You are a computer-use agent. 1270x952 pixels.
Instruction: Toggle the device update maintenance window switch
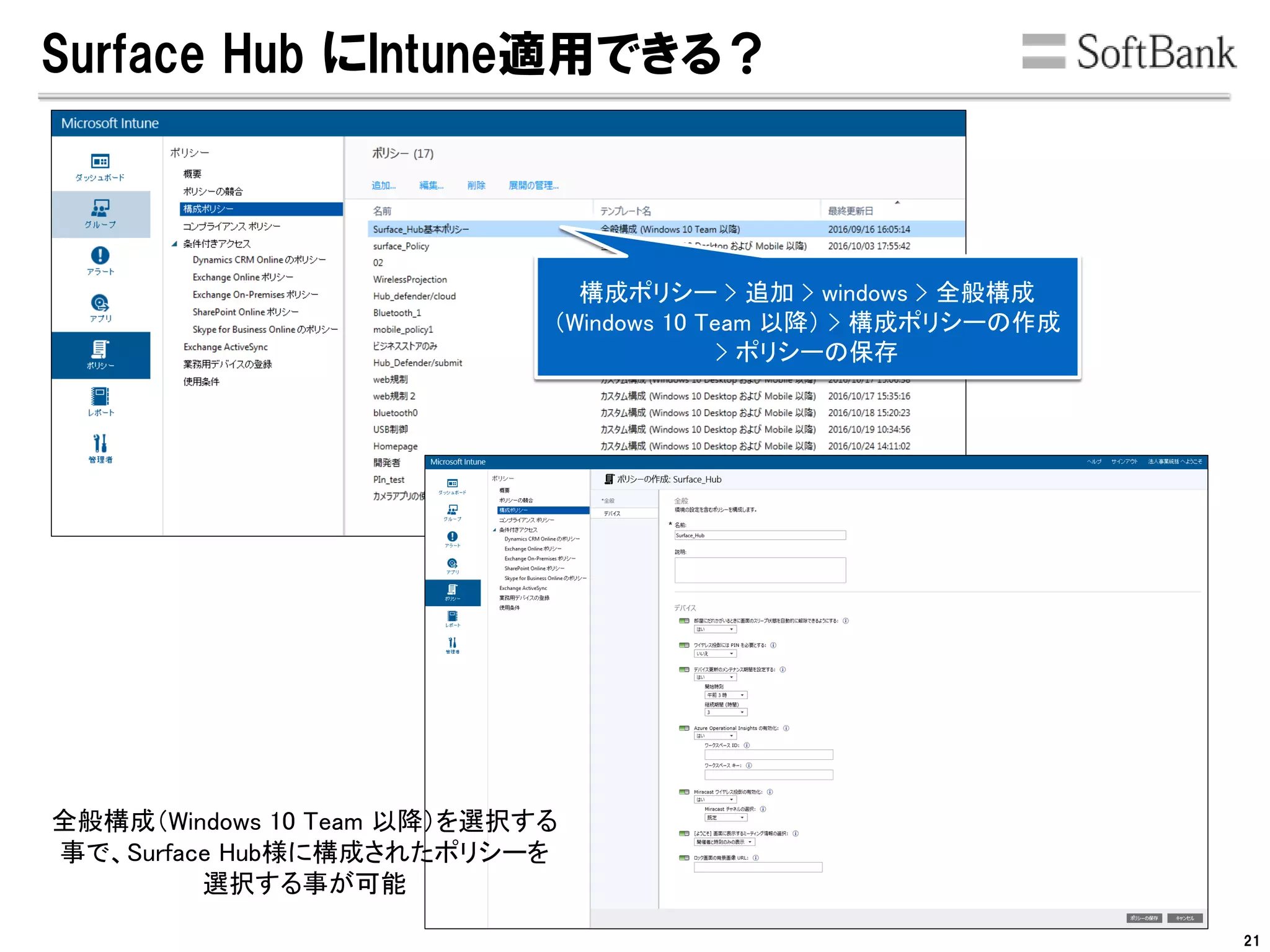[x=684, y=669]
